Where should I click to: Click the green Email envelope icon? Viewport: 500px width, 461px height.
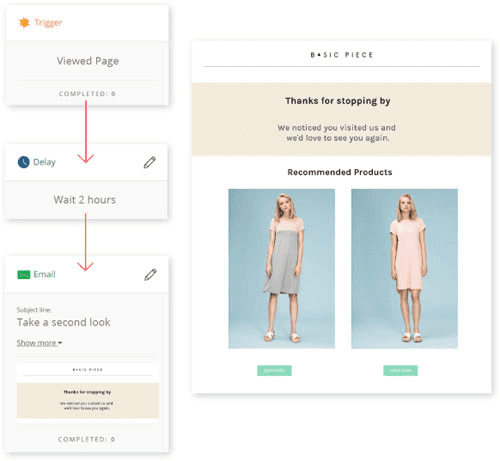[24, 274]
